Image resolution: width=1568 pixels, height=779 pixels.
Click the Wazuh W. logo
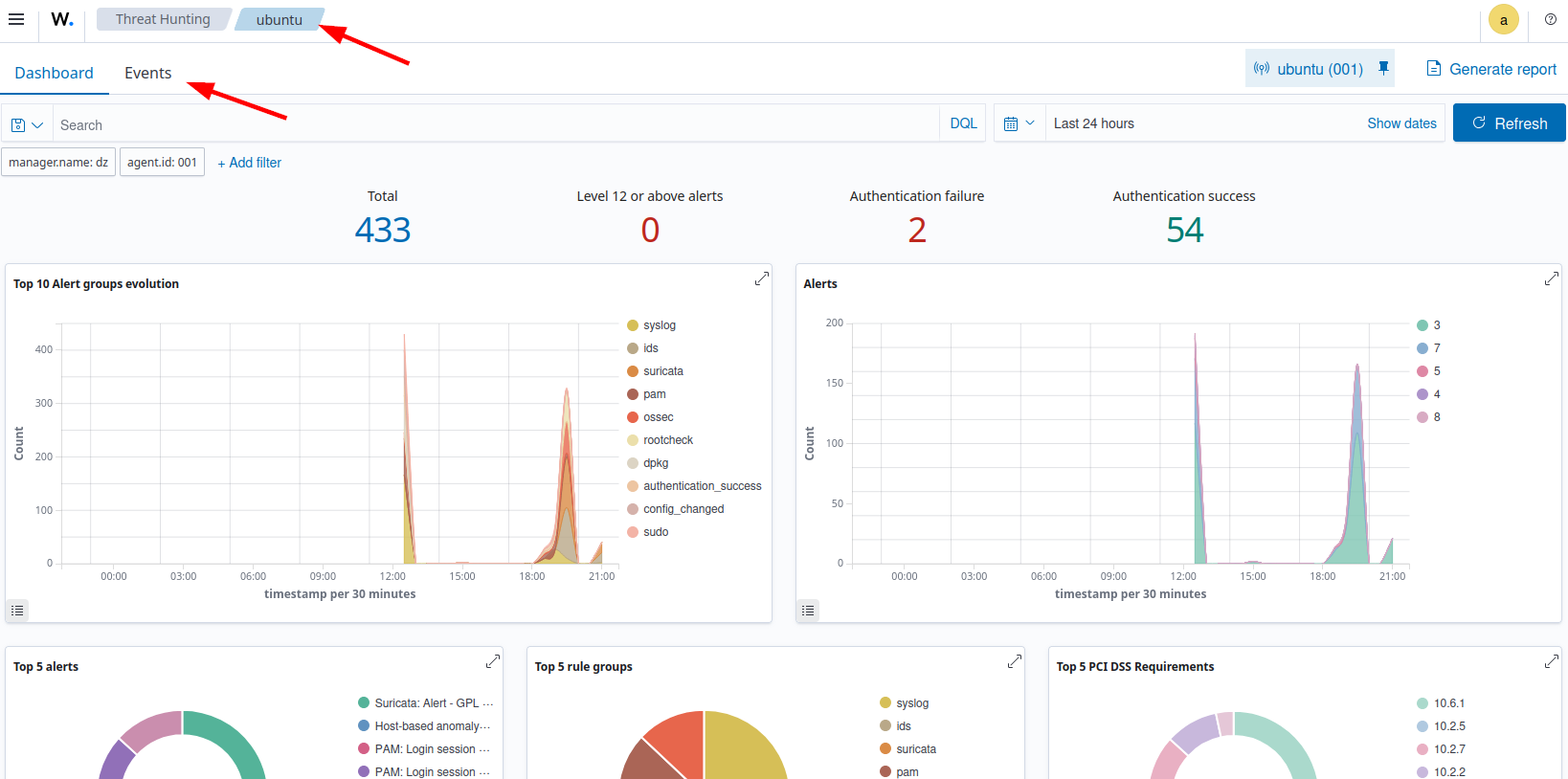pos(62,20)
